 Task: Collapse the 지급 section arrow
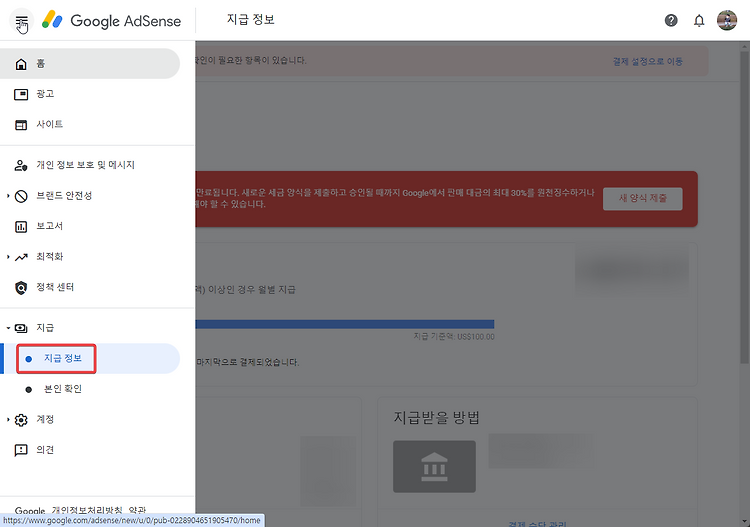[8, 328]
